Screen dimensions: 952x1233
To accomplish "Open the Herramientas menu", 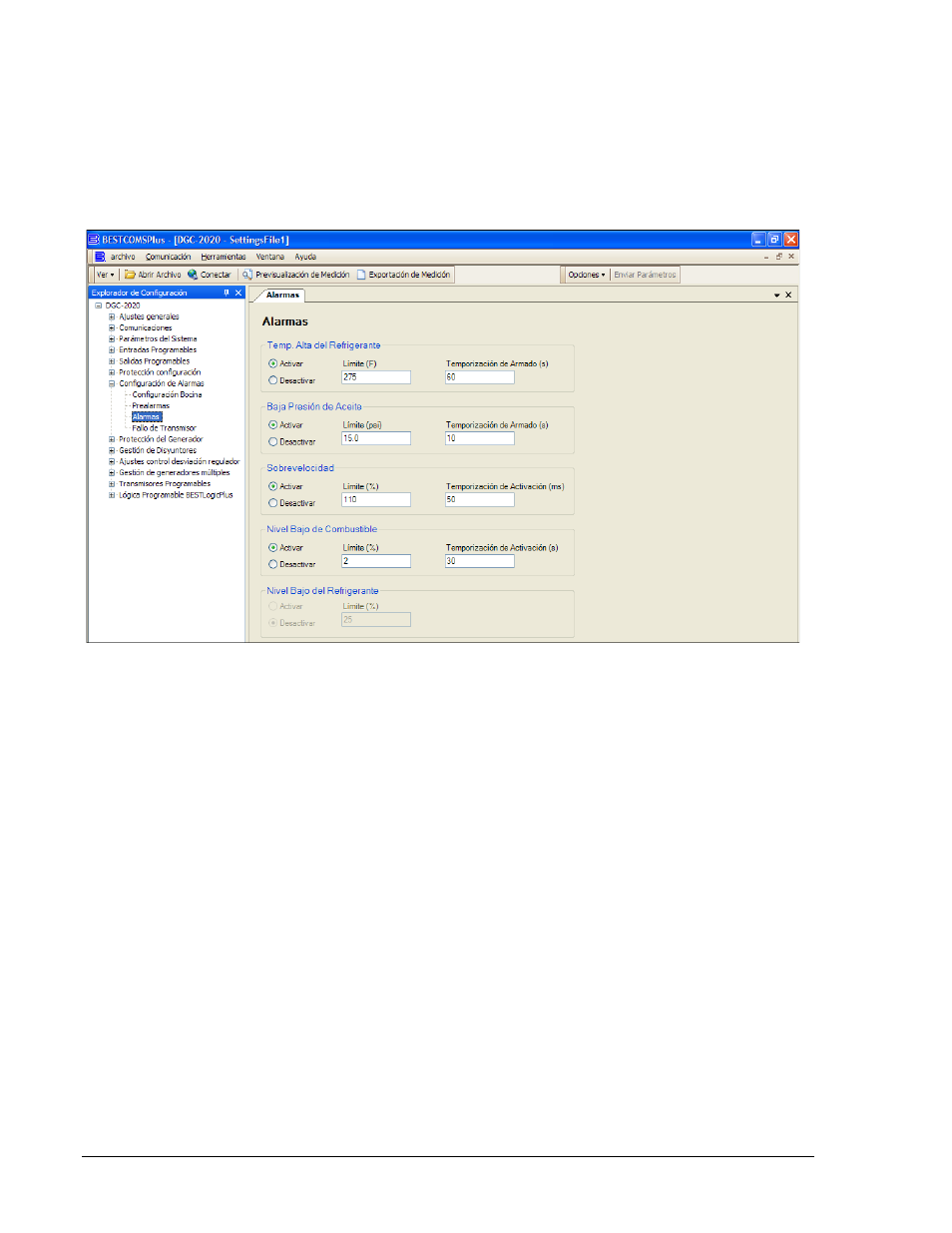I will [223, 257].
